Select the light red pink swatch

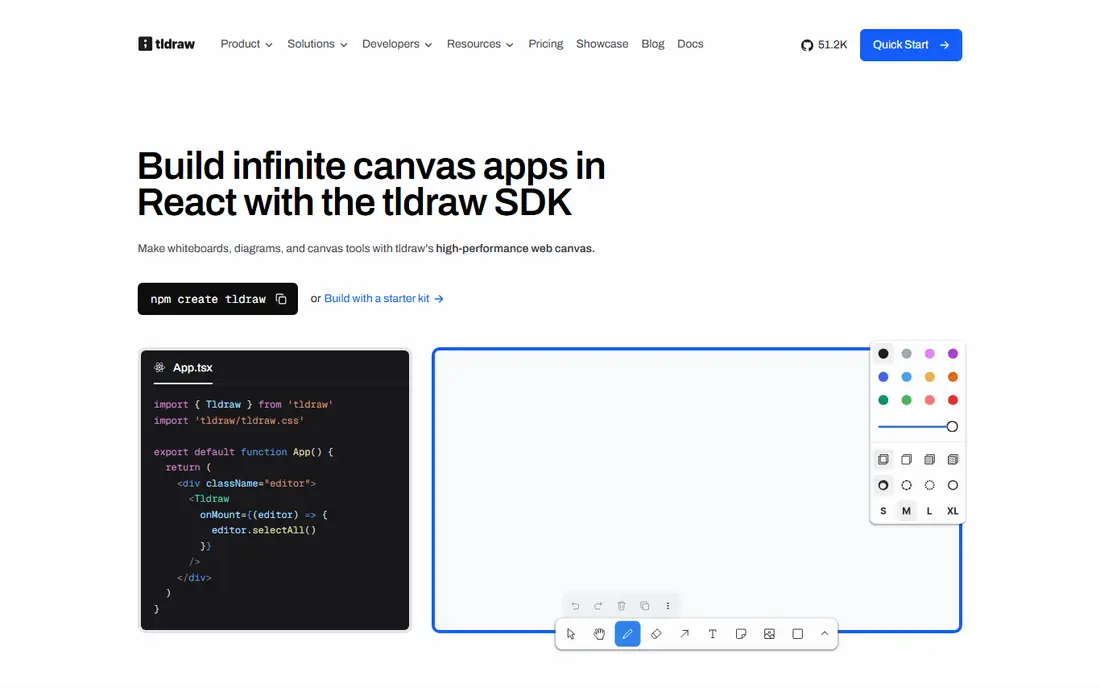pyautogui.click(x=930, y=400)
